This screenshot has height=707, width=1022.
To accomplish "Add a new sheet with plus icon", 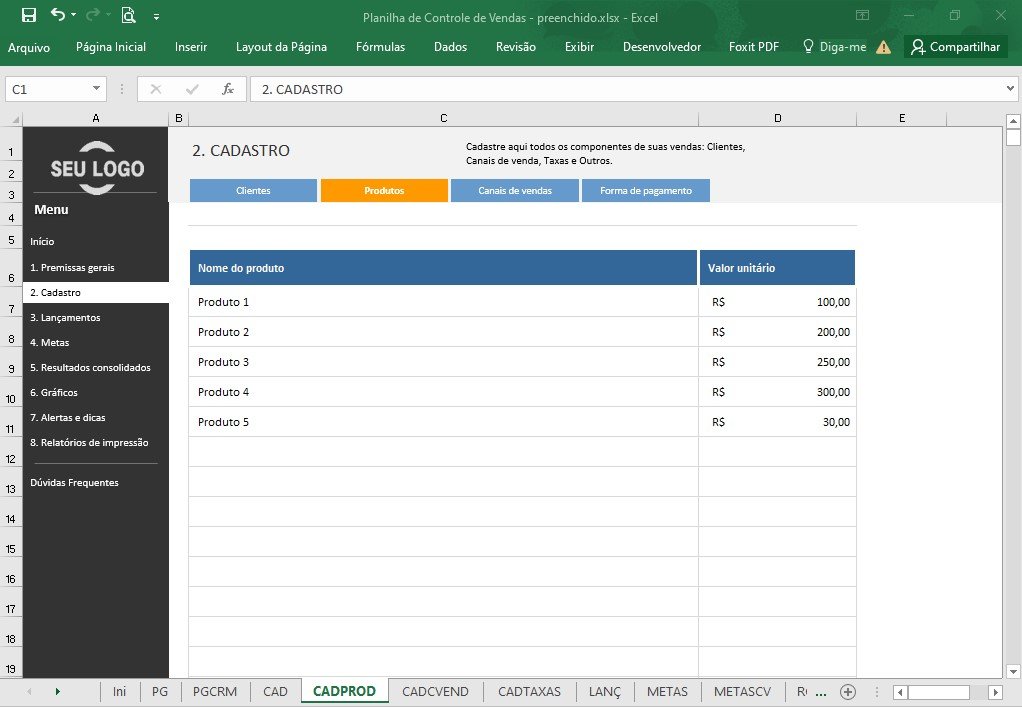I will pyautogui.click(x=847, y=691).
